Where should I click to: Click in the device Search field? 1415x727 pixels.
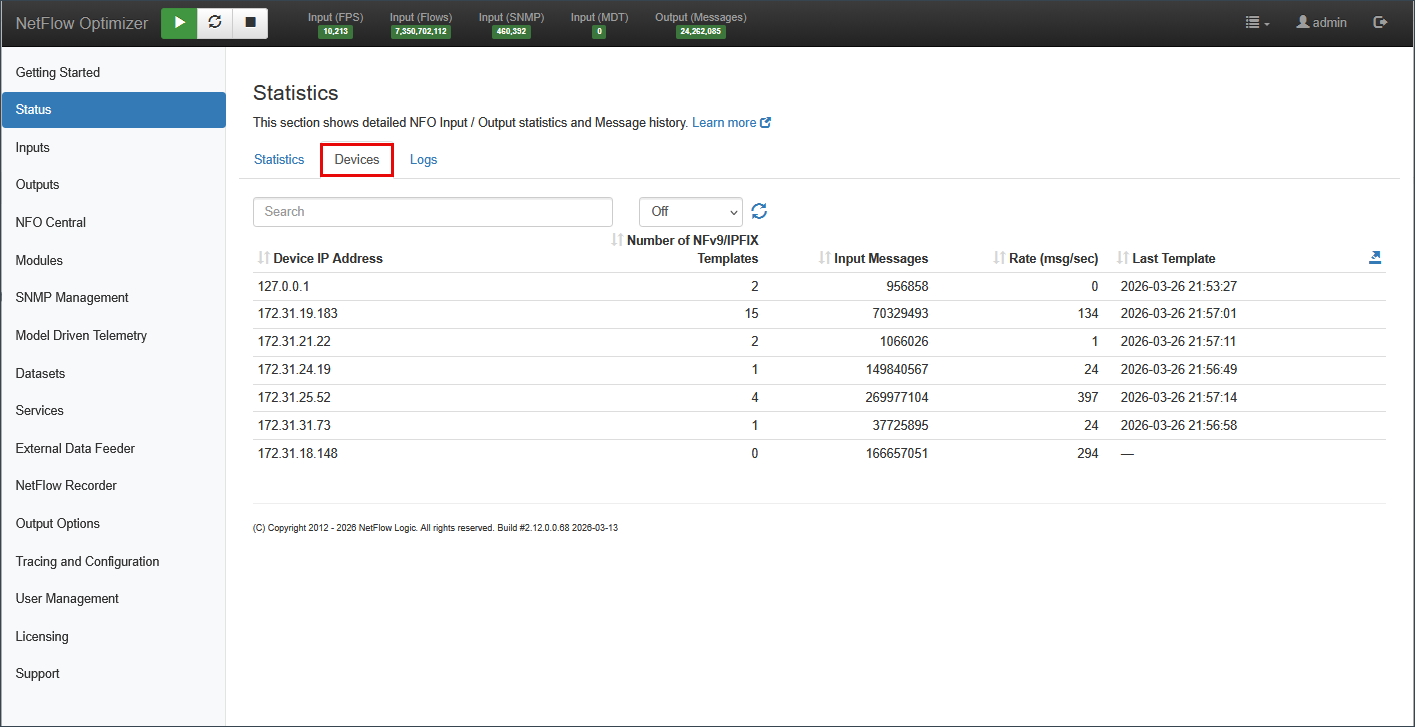coord(432,211)
